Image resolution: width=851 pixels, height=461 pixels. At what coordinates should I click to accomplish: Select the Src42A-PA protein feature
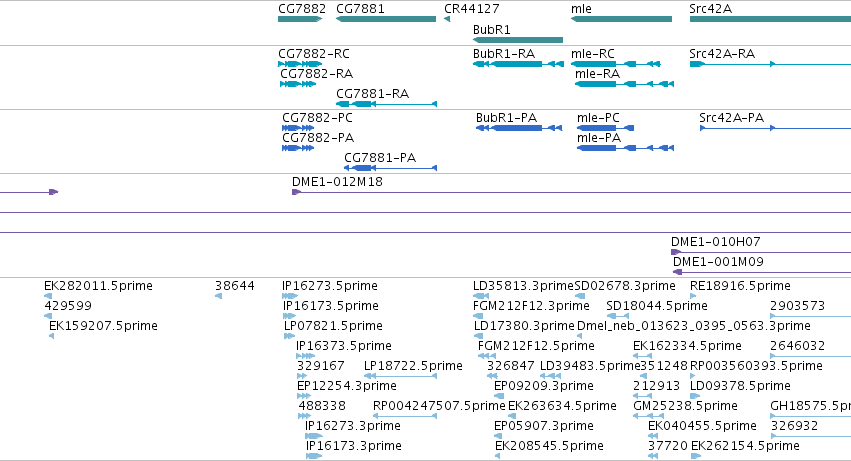click(776, 128)
